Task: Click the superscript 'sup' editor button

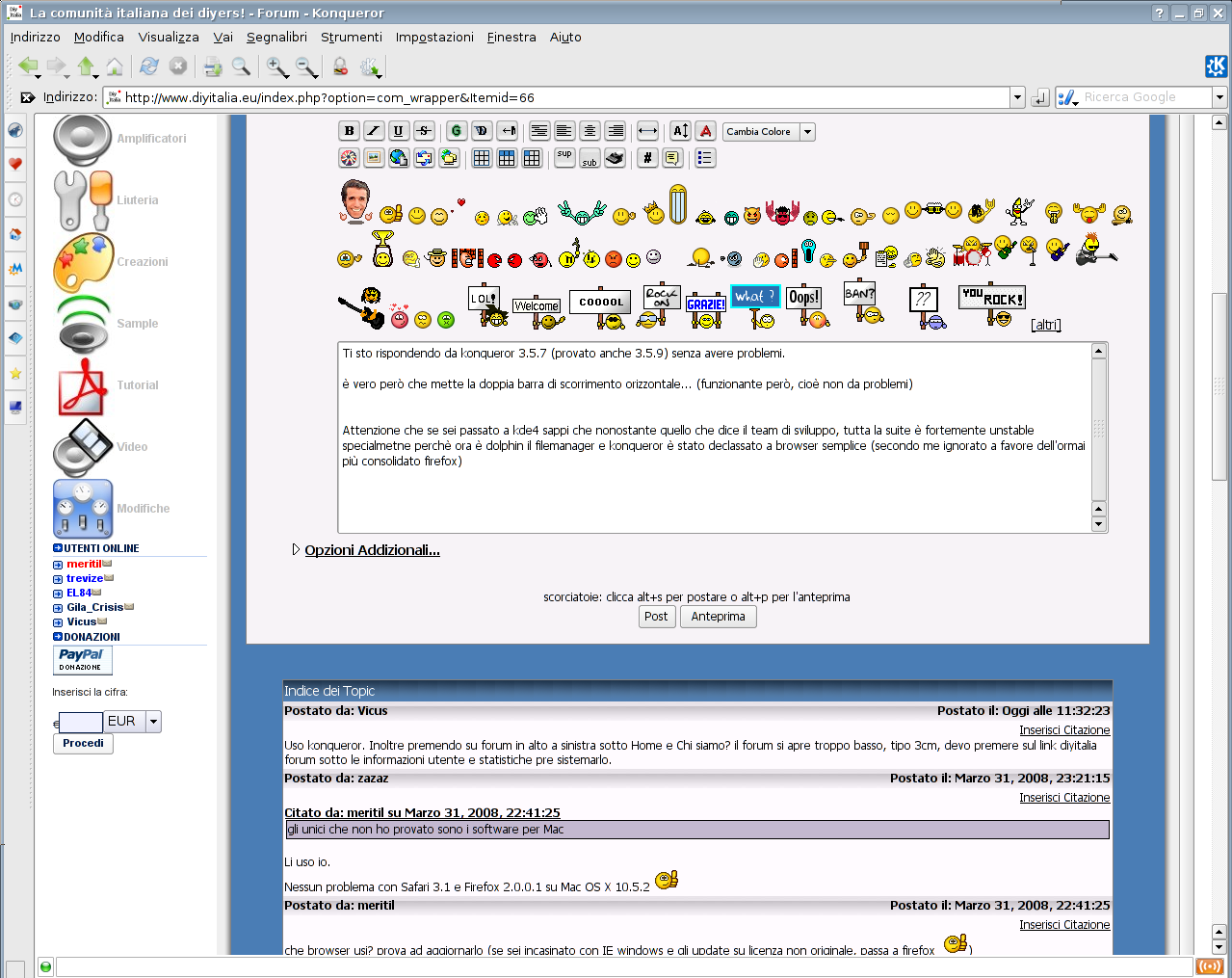Action: [x=564, y=157]
